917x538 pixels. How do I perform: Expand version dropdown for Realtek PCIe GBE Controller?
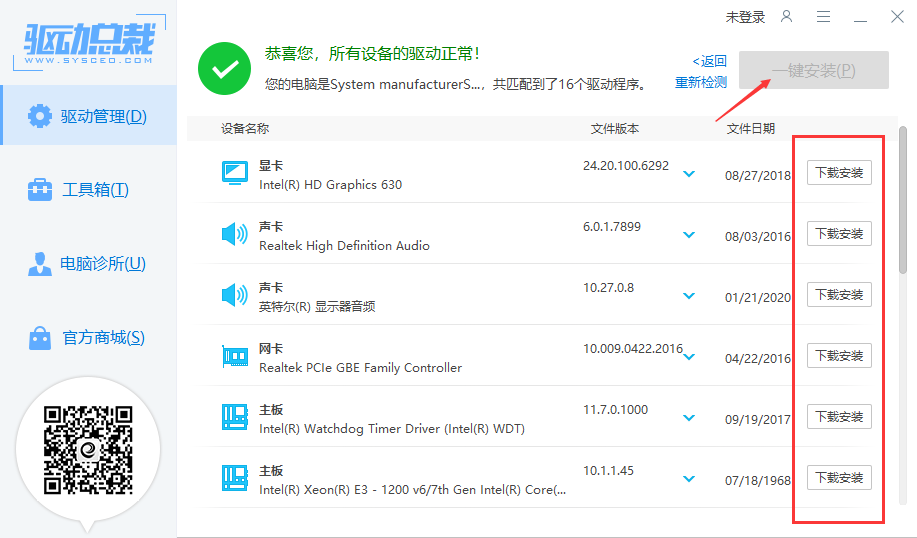pyautogui.click(x=688, y=357)
